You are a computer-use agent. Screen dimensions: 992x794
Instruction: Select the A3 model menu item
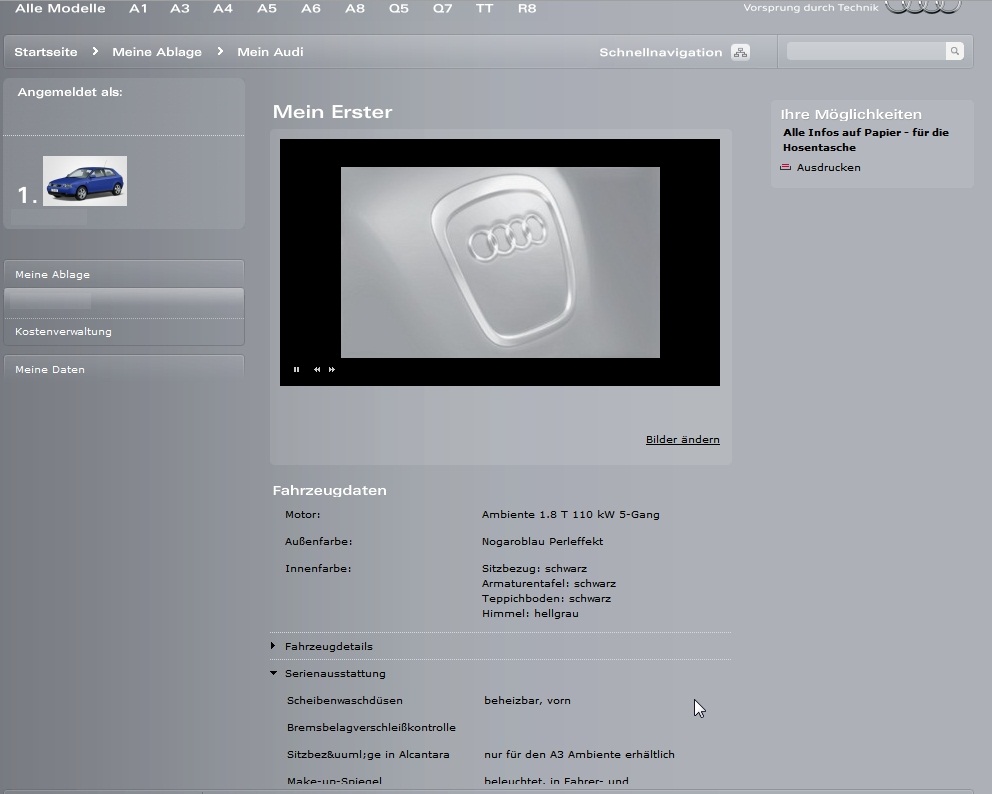point(180,8)
